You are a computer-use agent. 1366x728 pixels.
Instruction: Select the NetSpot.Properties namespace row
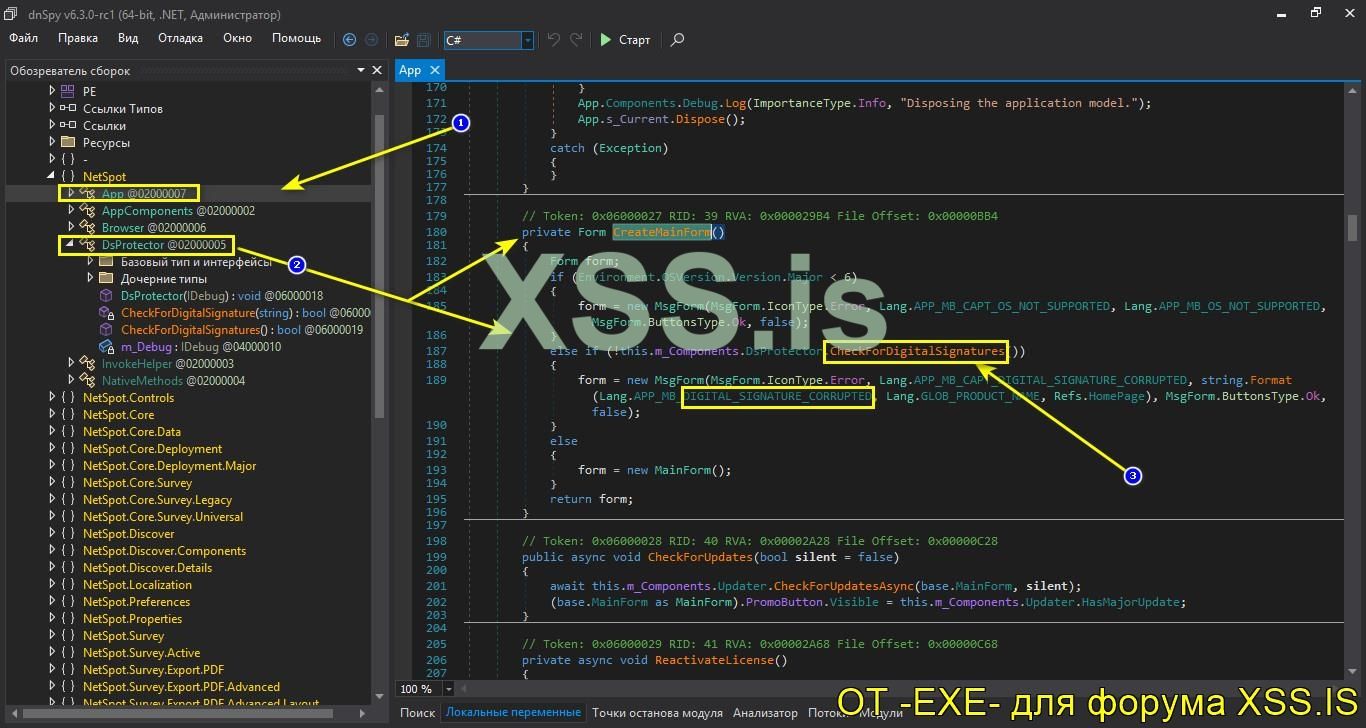point(132,619)
